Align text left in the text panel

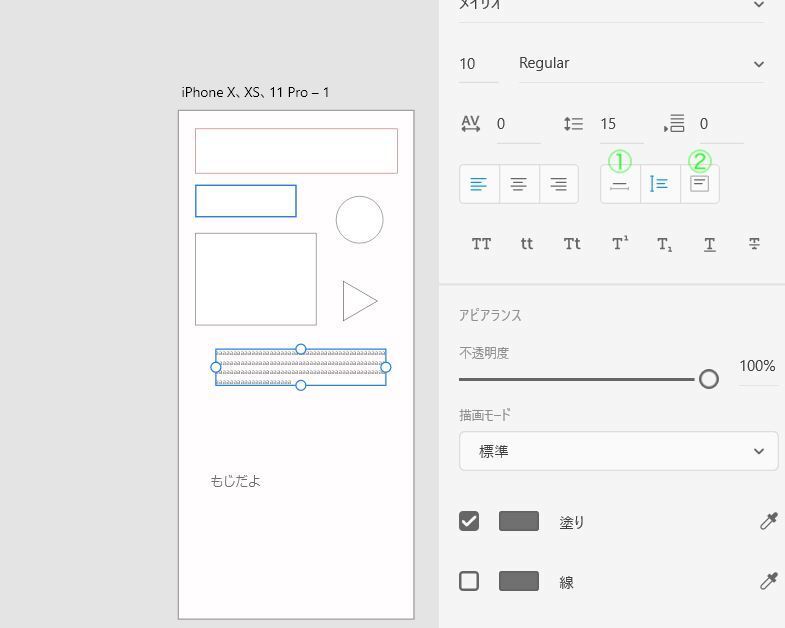(x=479, y=184)
